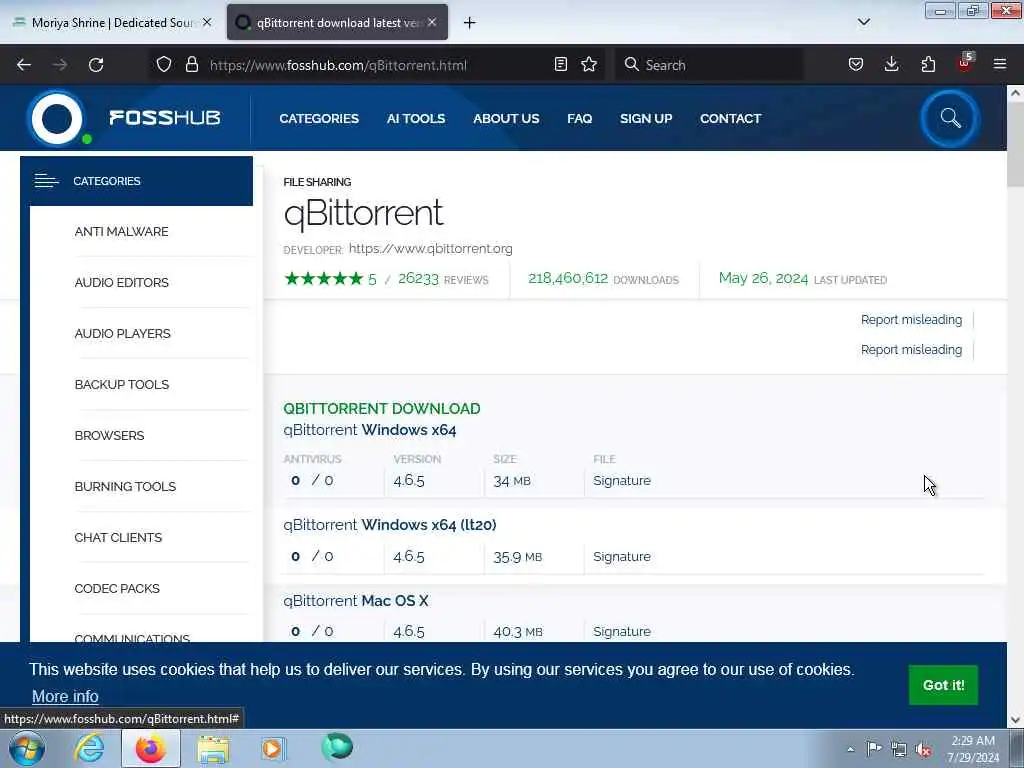Screen dimensions: 1024x768
Task: Open Signature for the Mac OS X file
Action: click(622, 632)
